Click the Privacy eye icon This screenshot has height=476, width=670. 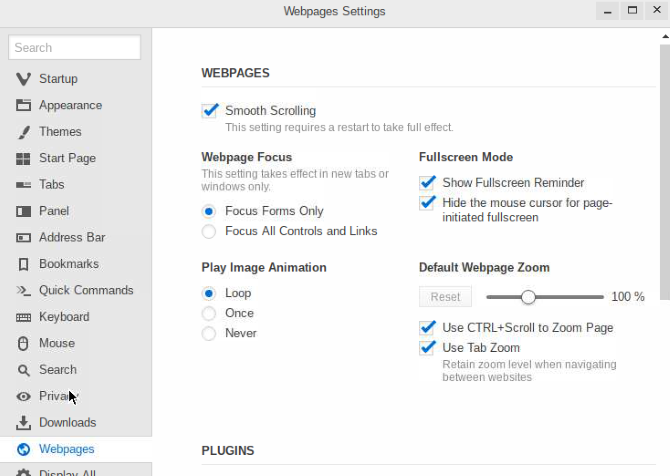[x=23, y=397]
